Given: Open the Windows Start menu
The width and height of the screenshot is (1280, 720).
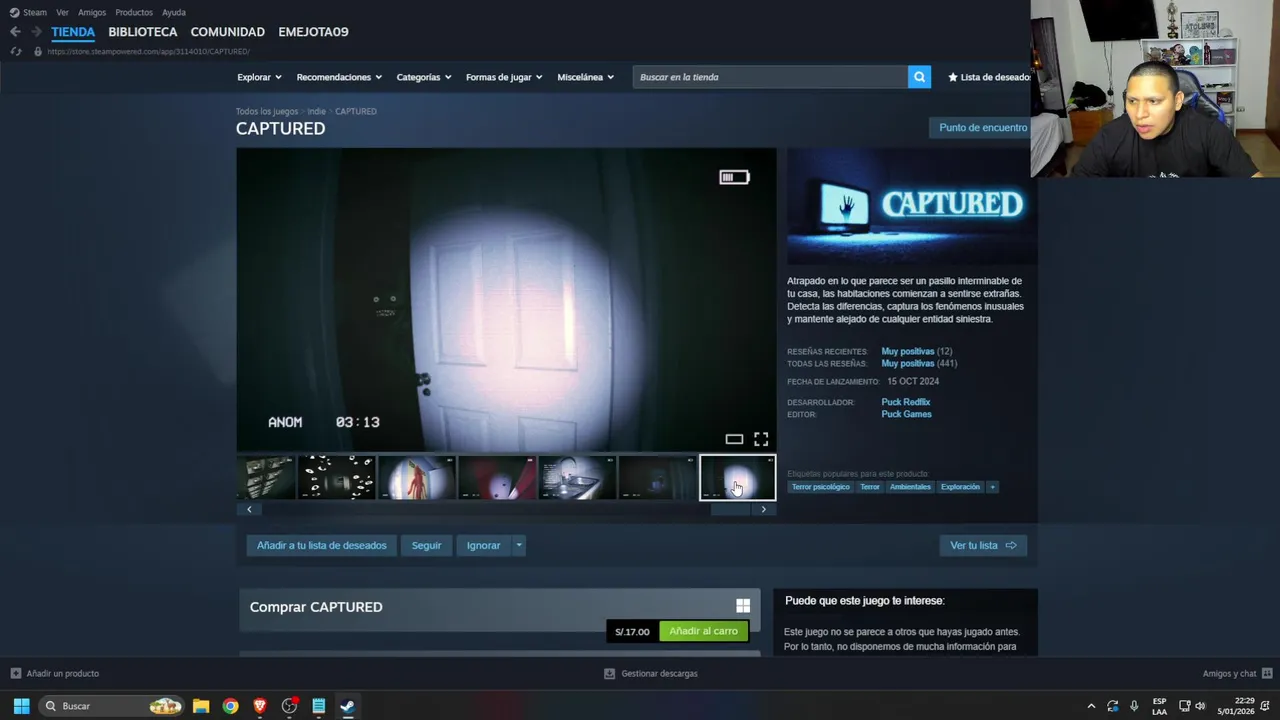Looking at the screenshot, I should coord(21,706).
